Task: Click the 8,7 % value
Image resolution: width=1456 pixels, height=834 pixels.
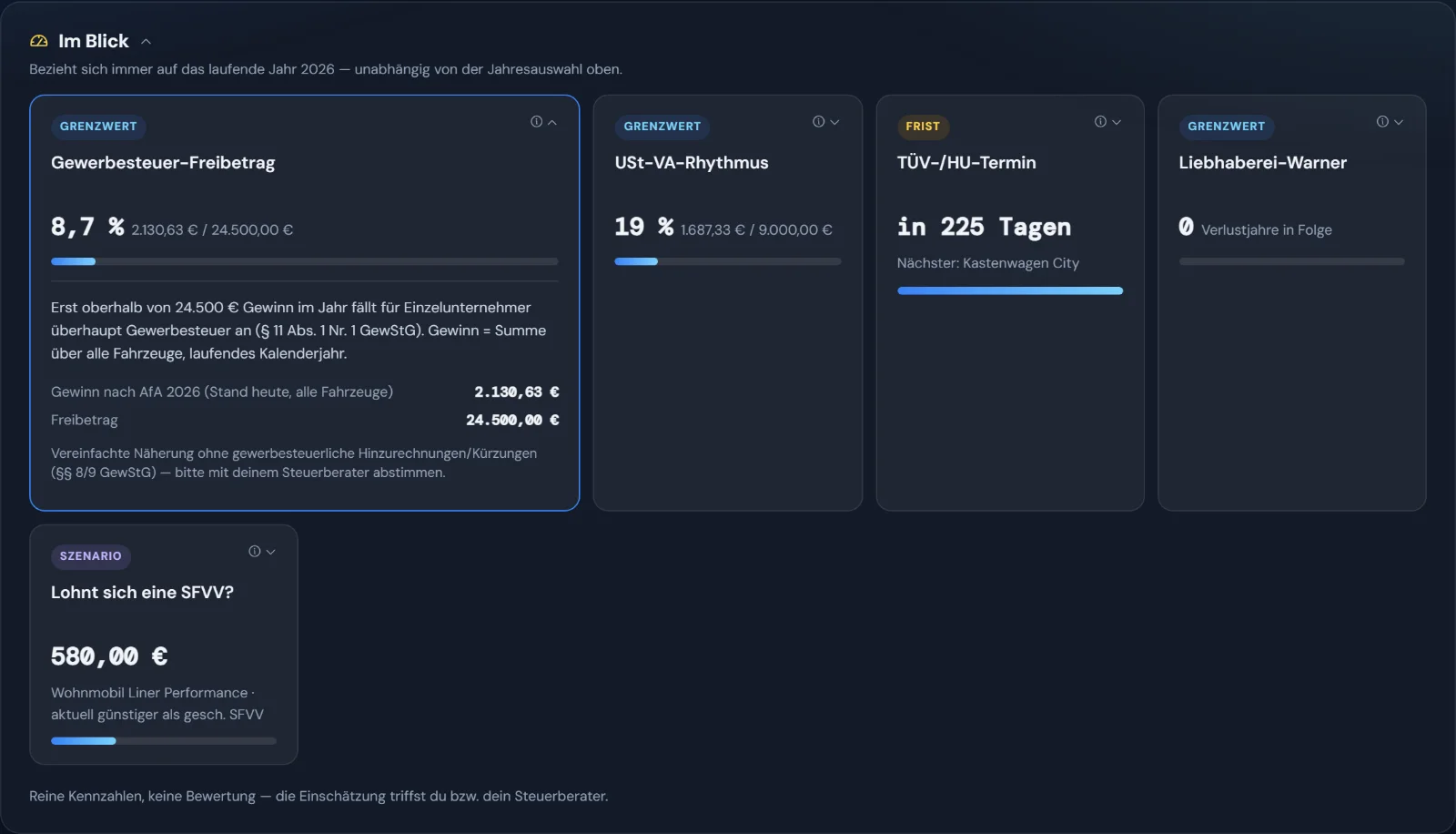Action: (87, 226)
